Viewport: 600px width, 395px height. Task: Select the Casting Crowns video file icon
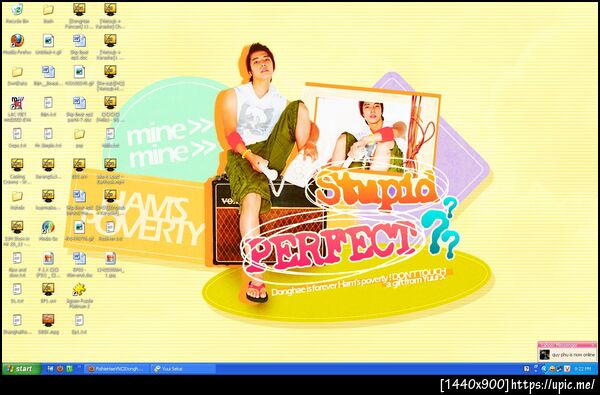coord(17,171)
